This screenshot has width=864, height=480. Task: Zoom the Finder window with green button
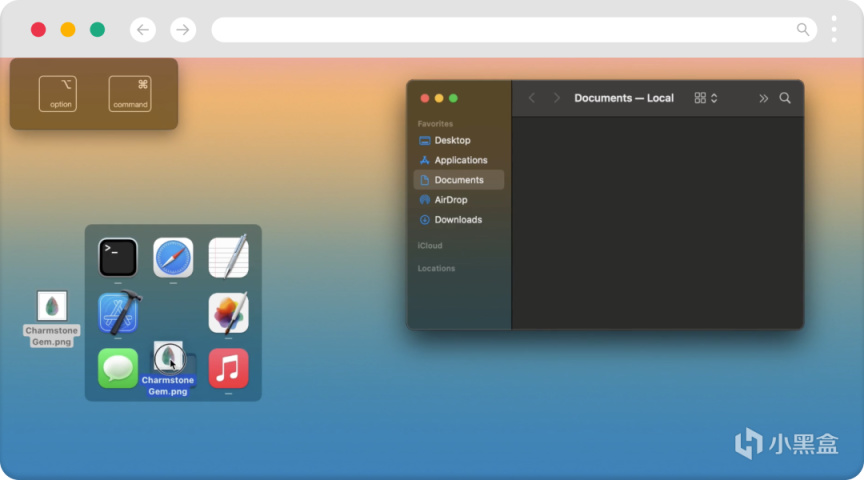click(453, 98)
